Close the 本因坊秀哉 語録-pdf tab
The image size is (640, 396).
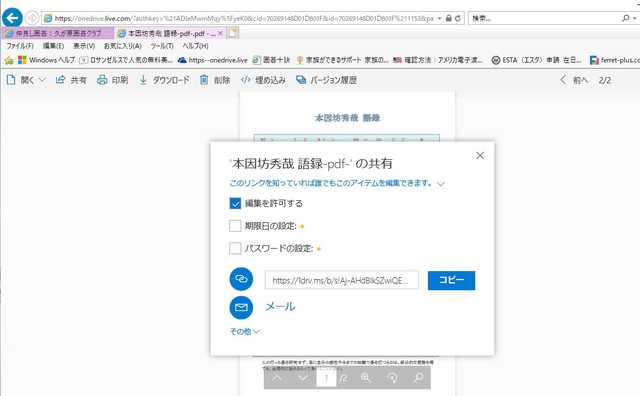(220, 33)
